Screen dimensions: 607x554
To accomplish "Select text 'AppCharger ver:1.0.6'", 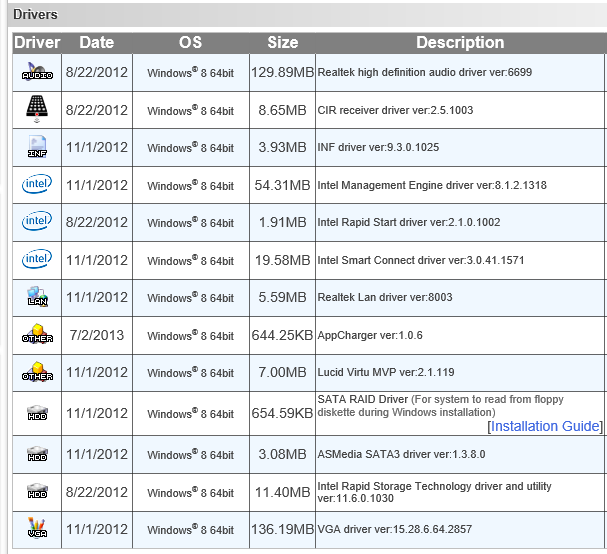I will [x=370, y=335].
